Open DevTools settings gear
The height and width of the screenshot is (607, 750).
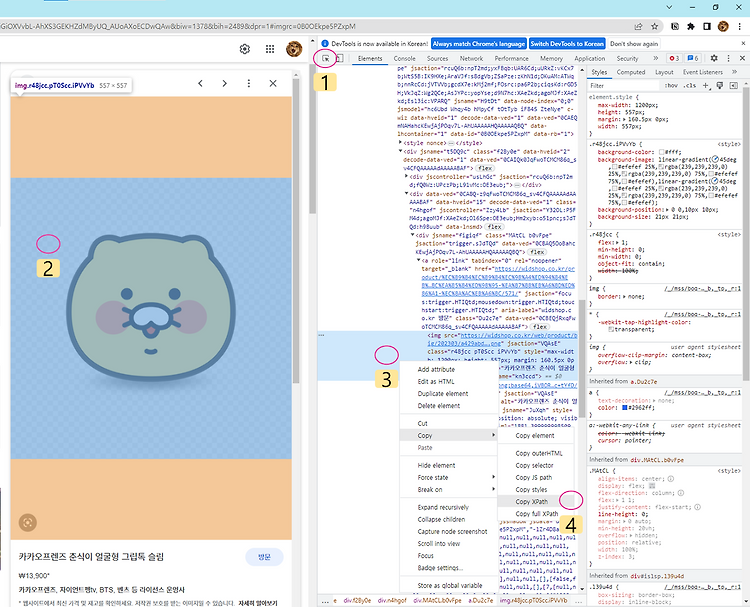(x=714, y=58)
